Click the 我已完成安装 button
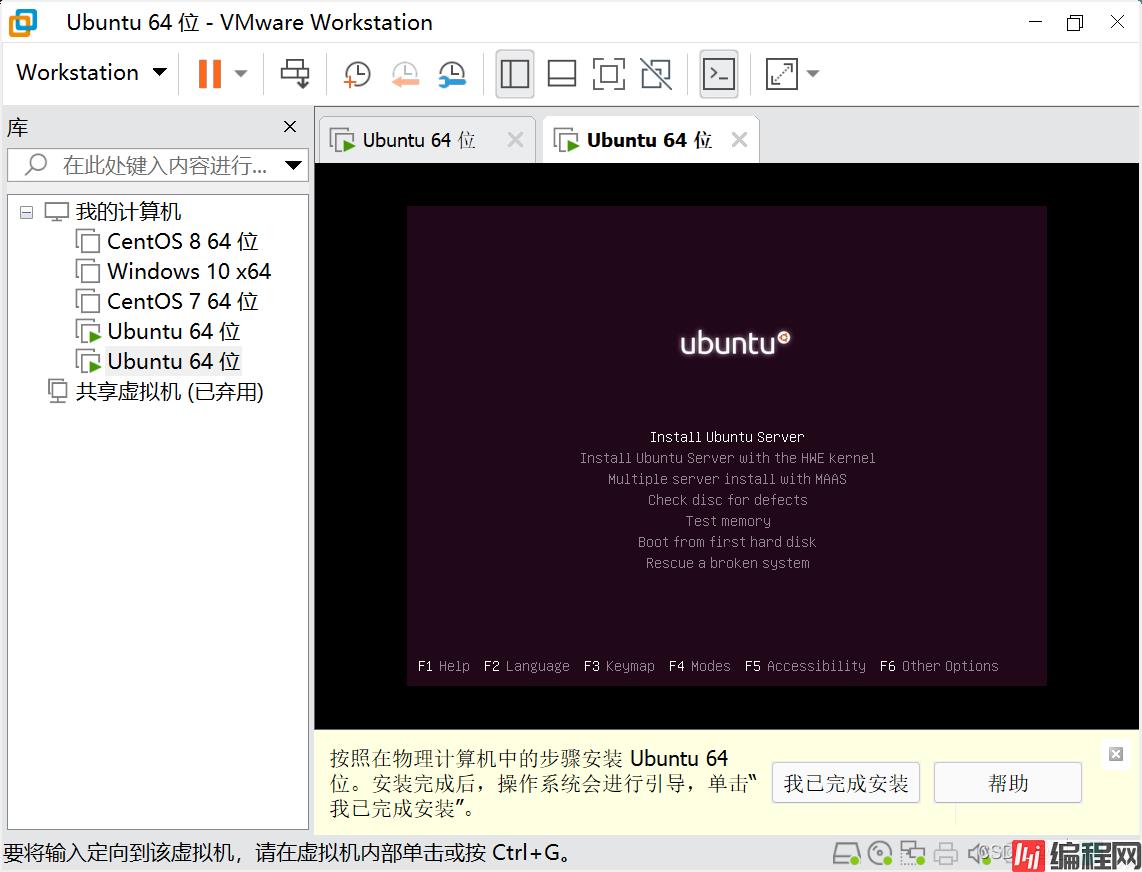Image resolution: width=1142 pixels, height=872 pixels. point(845,783)
